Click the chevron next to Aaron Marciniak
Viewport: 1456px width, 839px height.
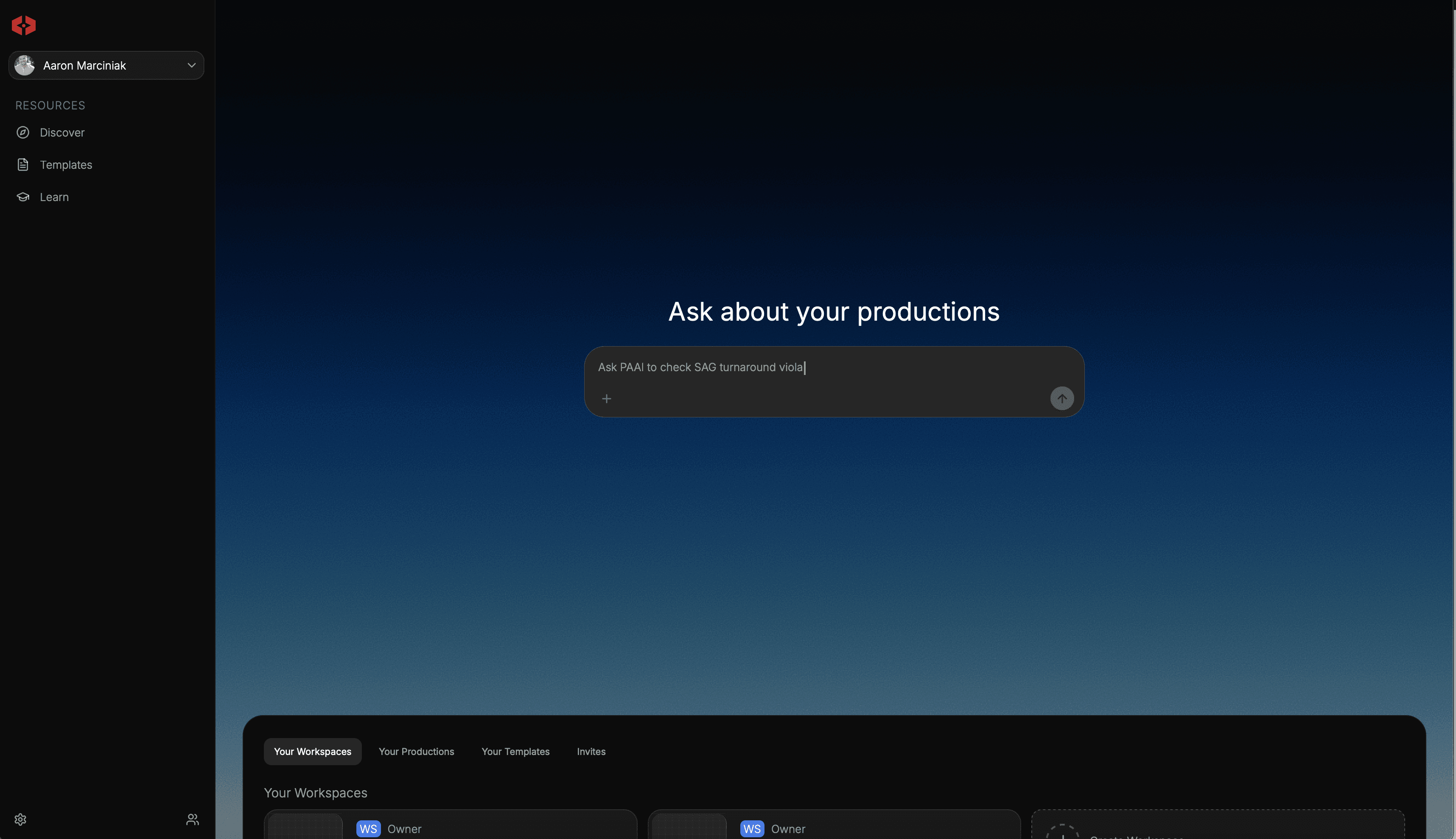192,66
